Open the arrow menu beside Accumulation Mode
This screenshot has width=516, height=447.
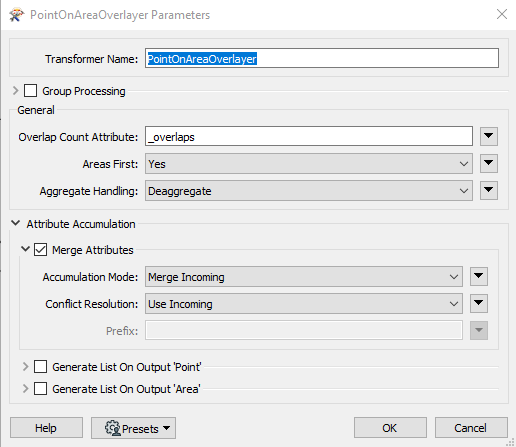click(x=479, y=276)
